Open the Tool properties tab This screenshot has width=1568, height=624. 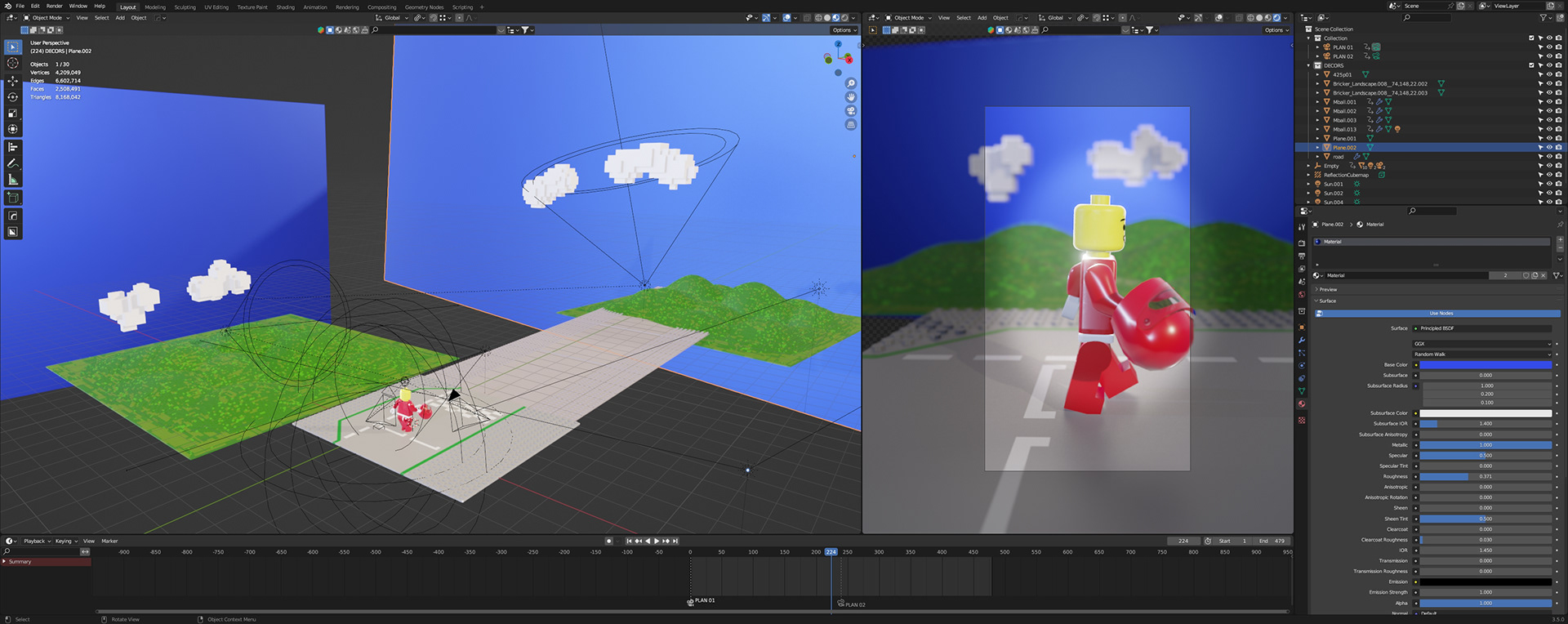[1302, 227]
